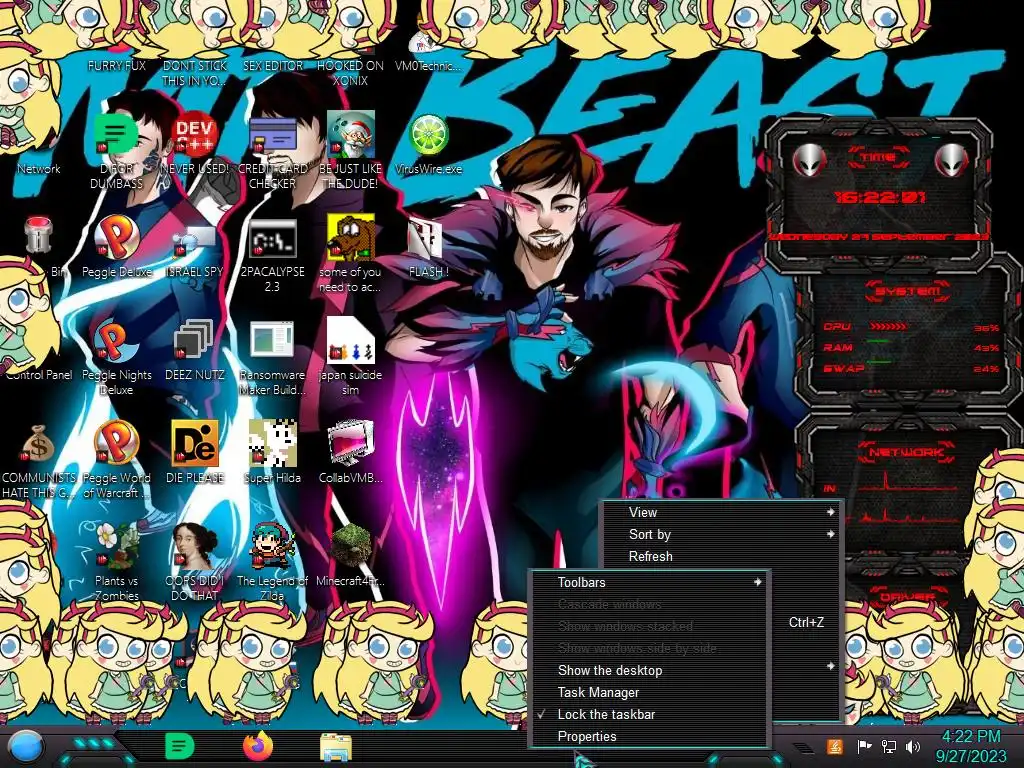This screenshot has height=768, width=1024.
Task: Launch Plants vs Zombies shortcut
Action: click(116, 547)
